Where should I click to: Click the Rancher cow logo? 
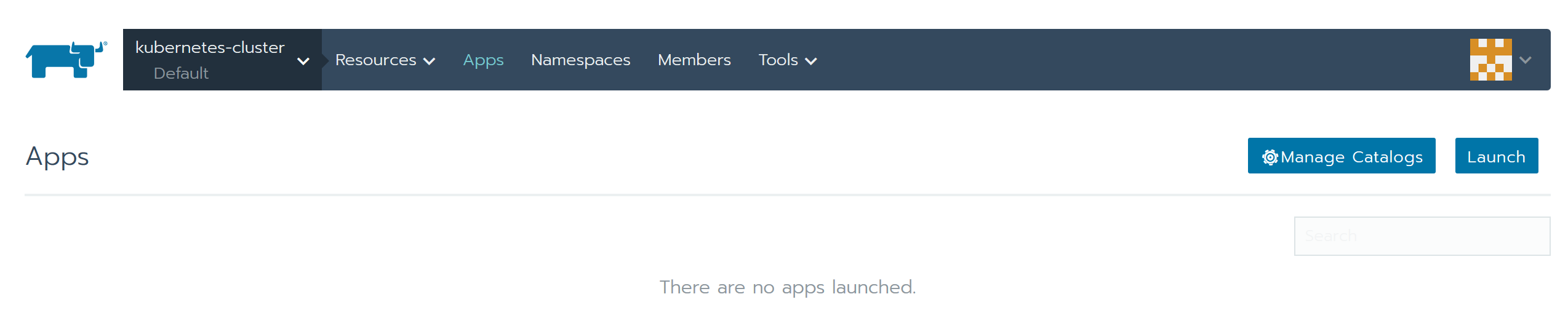(x=66, y=60)
